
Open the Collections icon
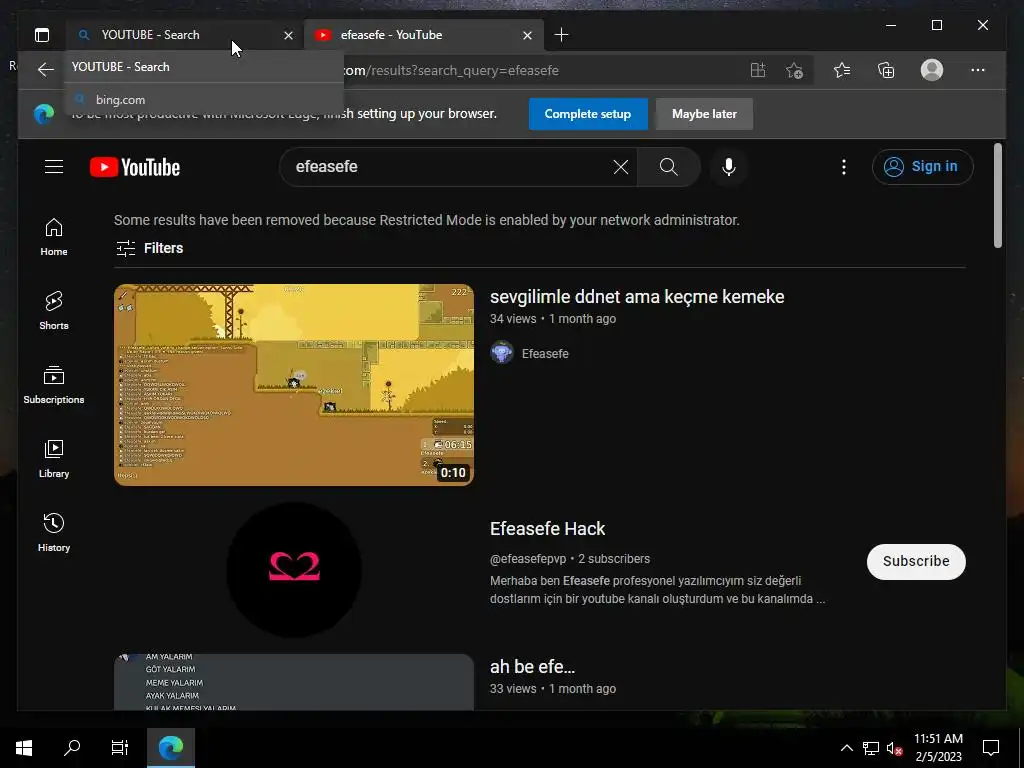[x=886, y=70]
